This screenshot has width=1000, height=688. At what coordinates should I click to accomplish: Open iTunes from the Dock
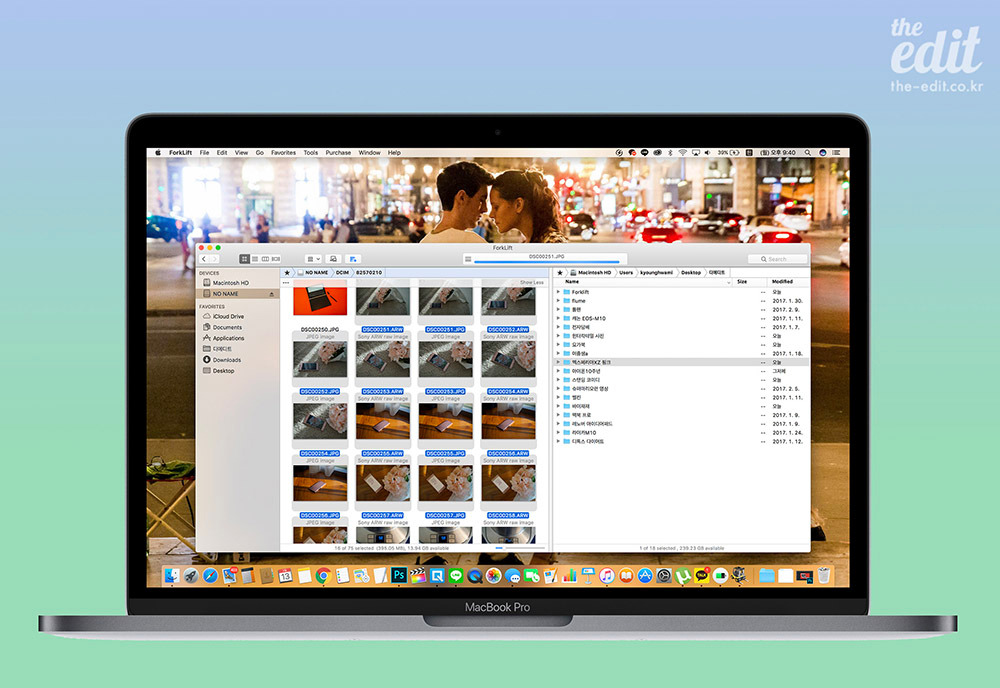point(607,576)
